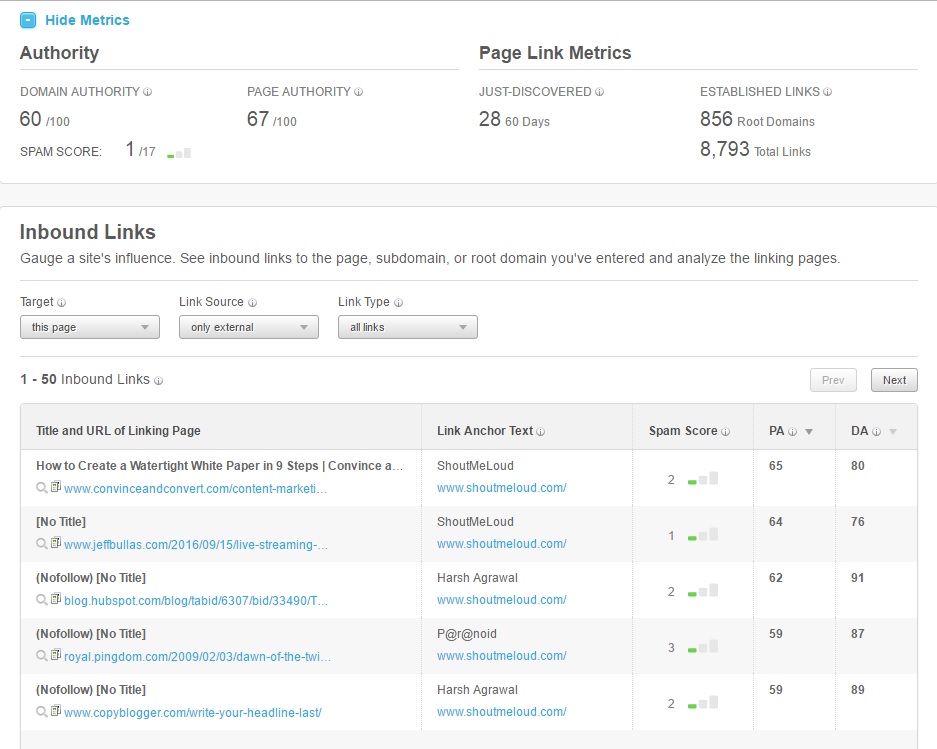Click page icon beside jeffbullas.com link

pyautogui.click(x=56, y=543)
